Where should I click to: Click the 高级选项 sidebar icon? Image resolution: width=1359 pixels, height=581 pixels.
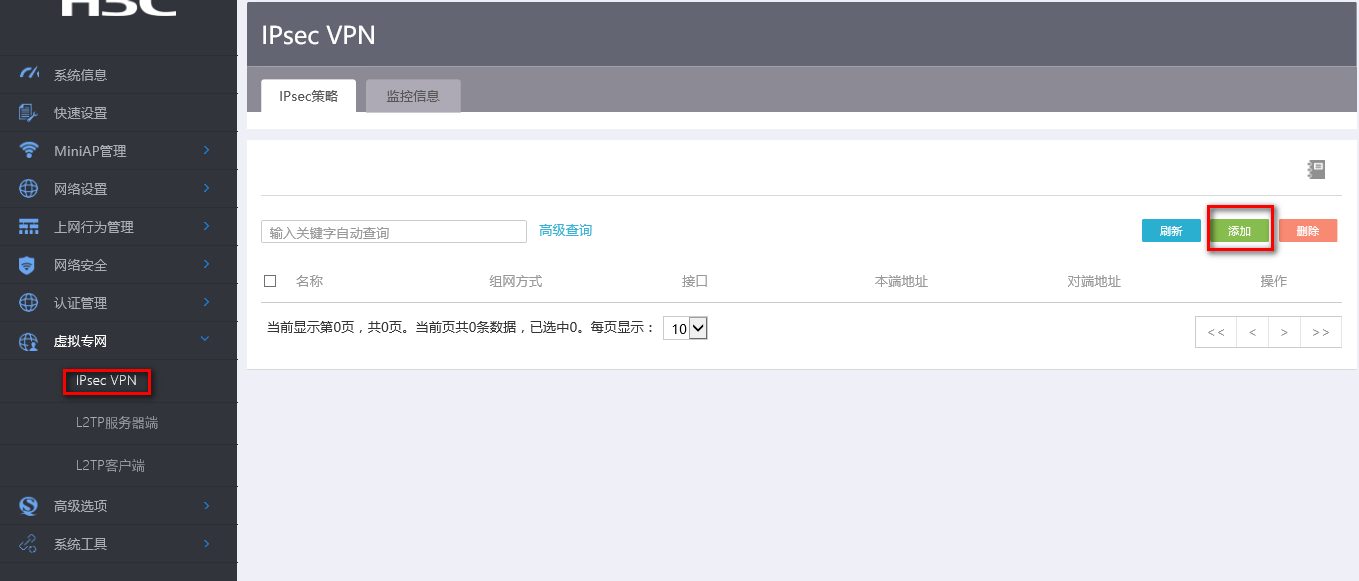pyautogui.click(x=29, y=506)
